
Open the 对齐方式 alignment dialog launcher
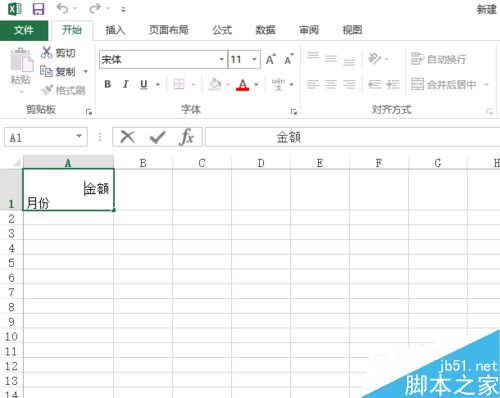(489, 112)
